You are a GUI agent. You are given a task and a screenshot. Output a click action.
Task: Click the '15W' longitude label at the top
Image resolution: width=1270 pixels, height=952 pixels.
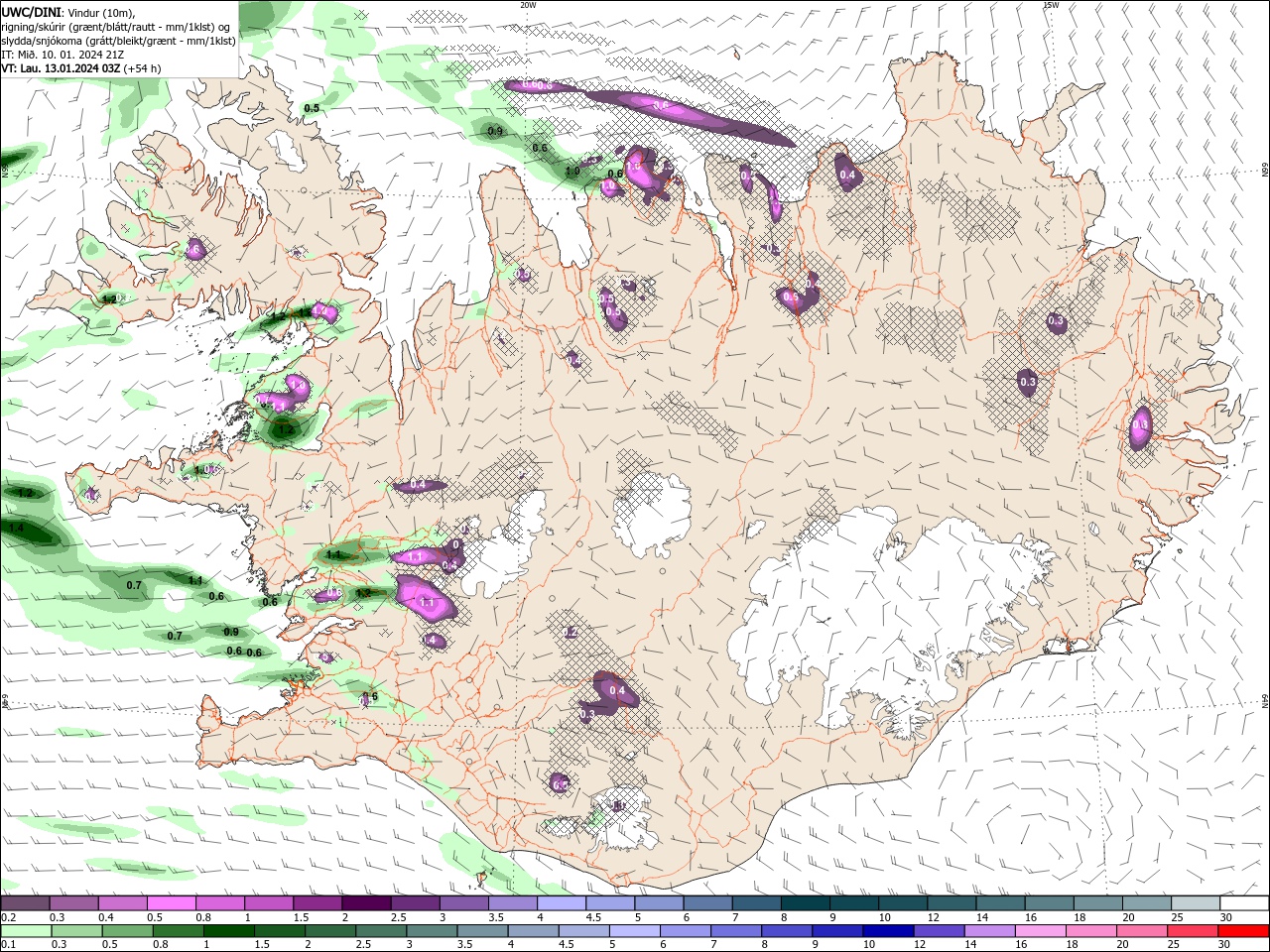click(x=1051, y=5)
